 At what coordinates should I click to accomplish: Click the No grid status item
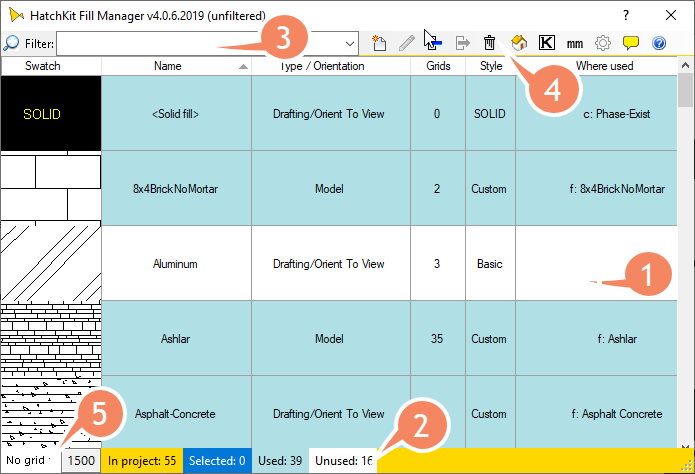(x=29, y=460)
